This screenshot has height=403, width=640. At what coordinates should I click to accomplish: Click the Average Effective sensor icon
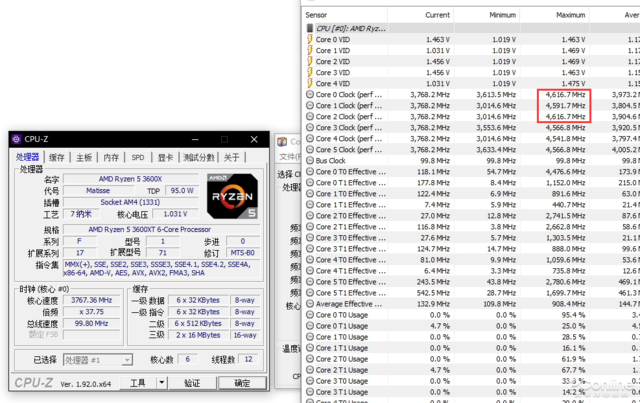(x=310, y=304)
